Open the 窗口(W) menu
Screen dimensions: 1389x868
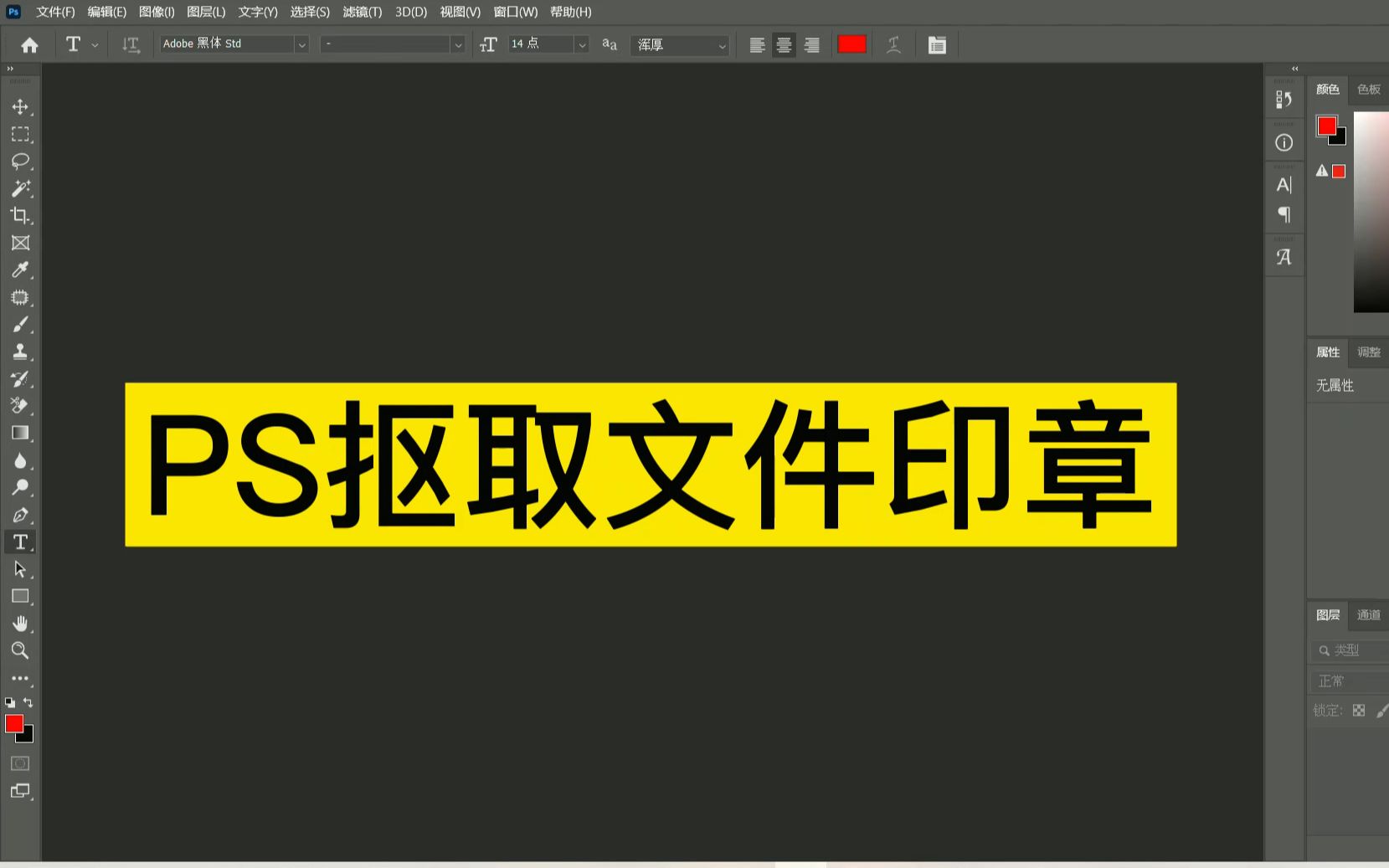[x=516, y=12]
